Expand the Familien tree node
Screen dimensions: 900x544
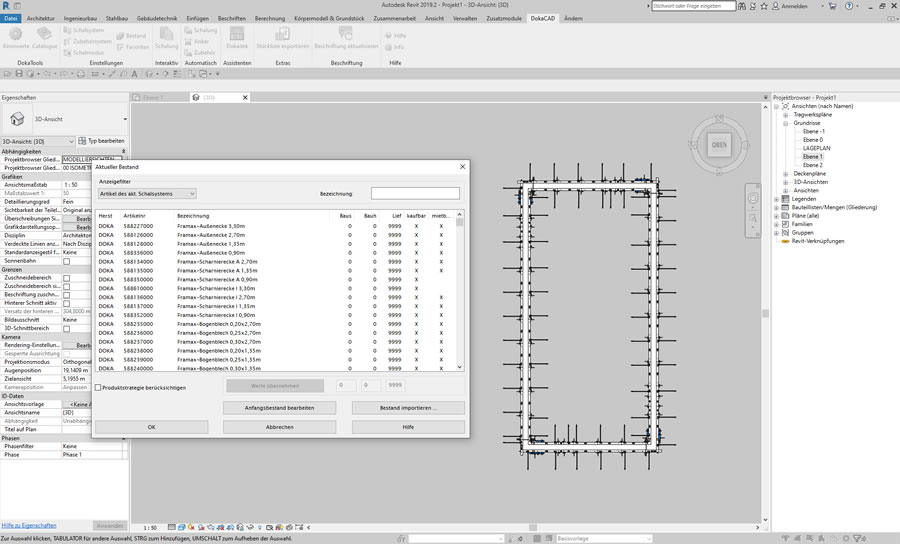[777, 224]
